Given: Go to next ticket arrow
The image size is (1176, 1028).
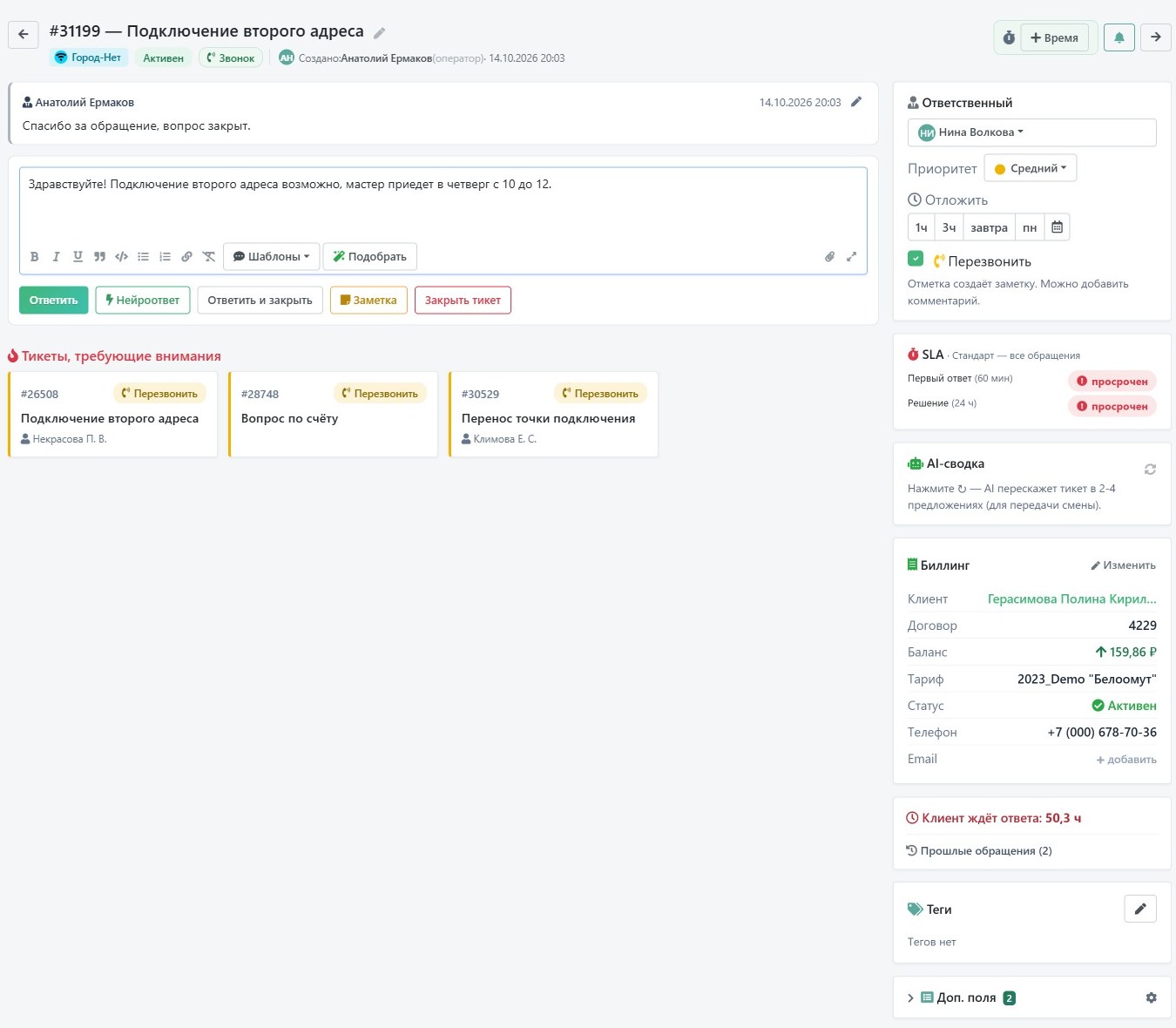Looking at the screenshot, I should point(1156,37).
